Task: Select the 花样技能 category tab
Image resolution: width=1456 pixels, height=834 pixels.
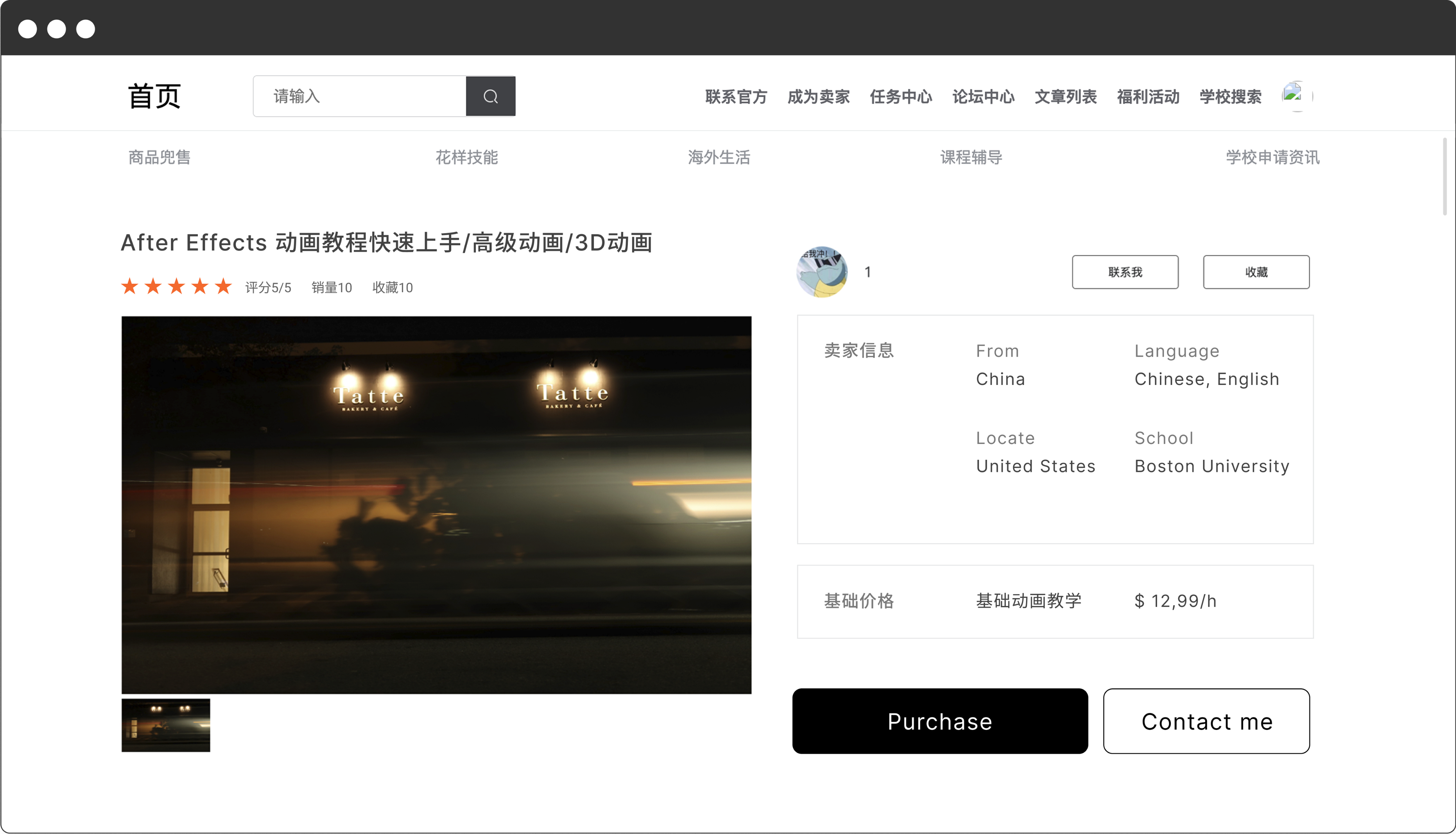Action: click(467, 157)
